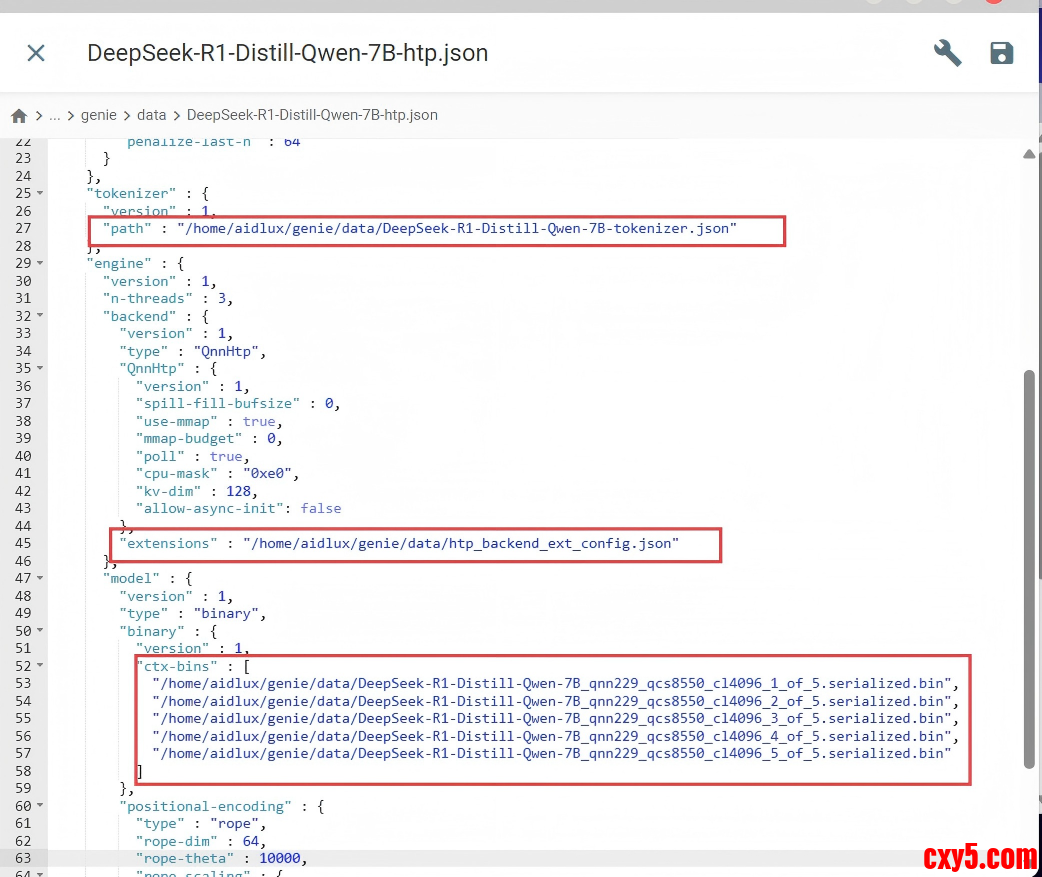Click the DeepSeek-R1-Distill-Qwen-7B-htp.json breadcrumb
Image resolution: width=1042 pixels, height=877 pixels.
click(x=312, y=116)
